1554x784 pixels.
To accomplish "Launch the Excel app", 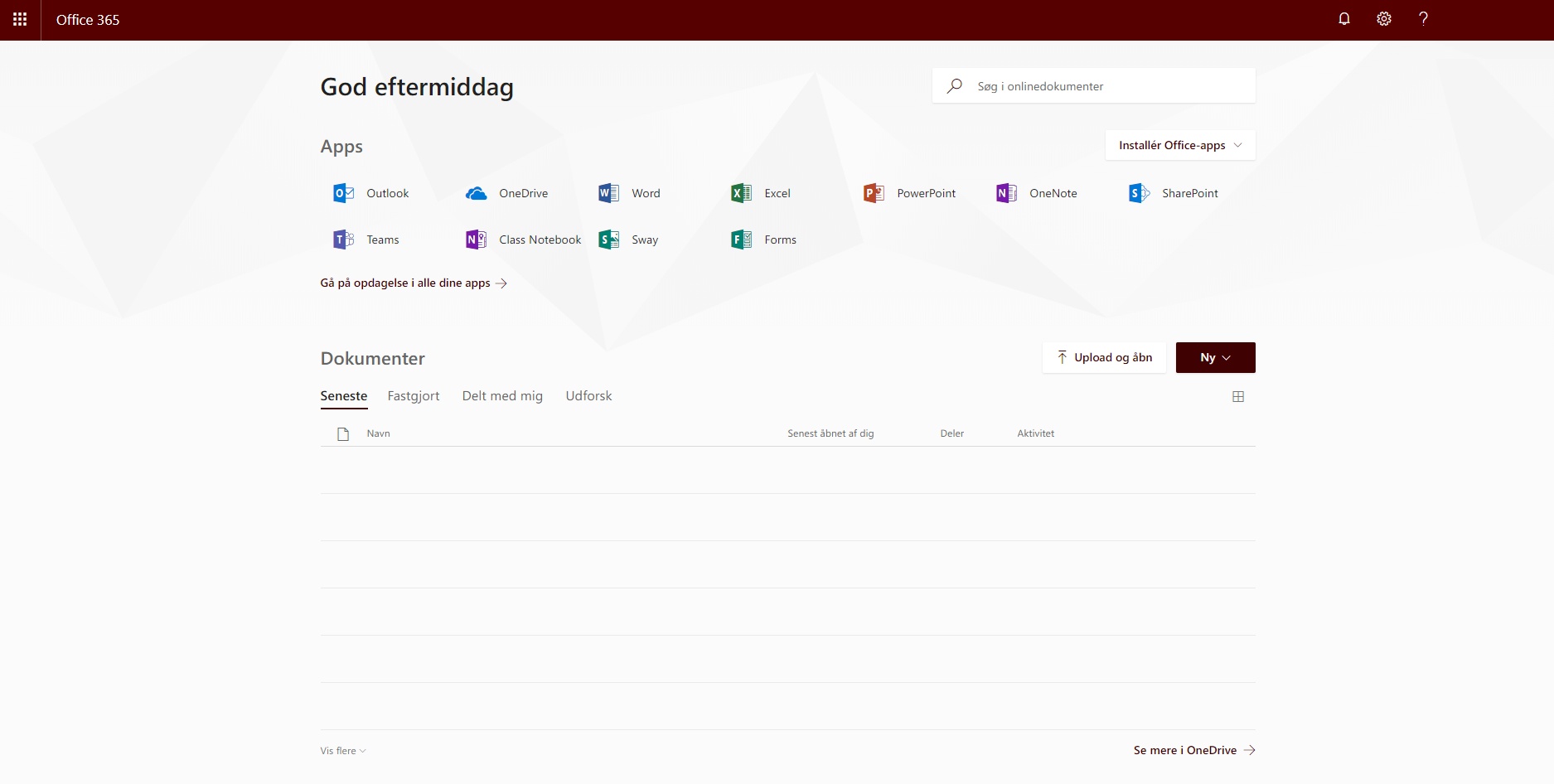I will (761, 193).
